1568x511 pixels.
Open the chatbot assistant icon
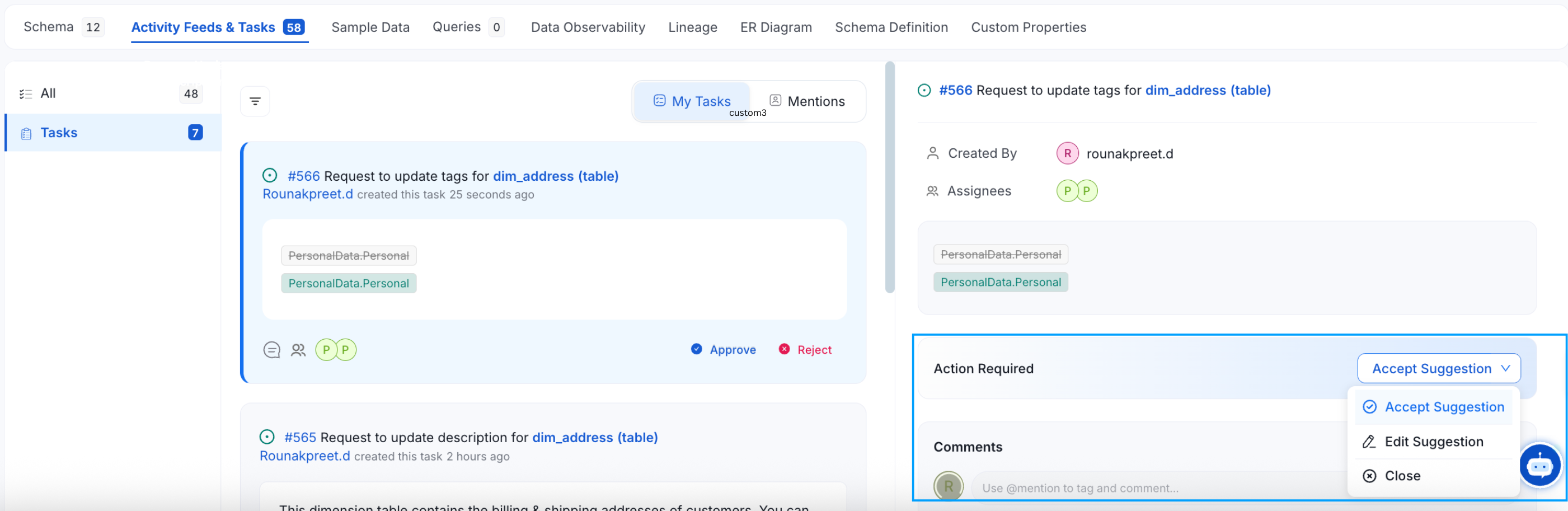1539,465
